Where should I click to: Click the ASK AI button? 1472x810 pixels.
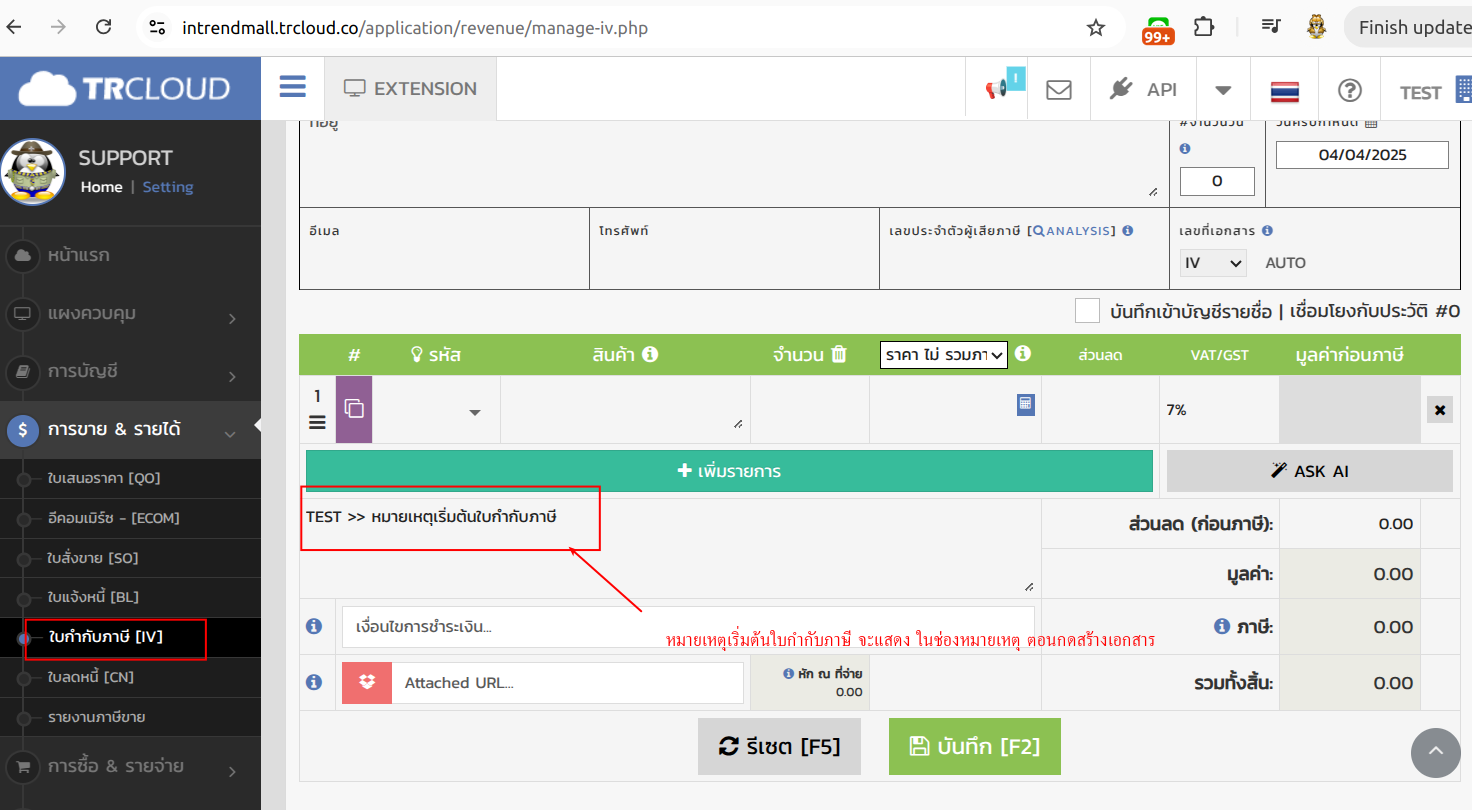click(x=1310, y=471)
